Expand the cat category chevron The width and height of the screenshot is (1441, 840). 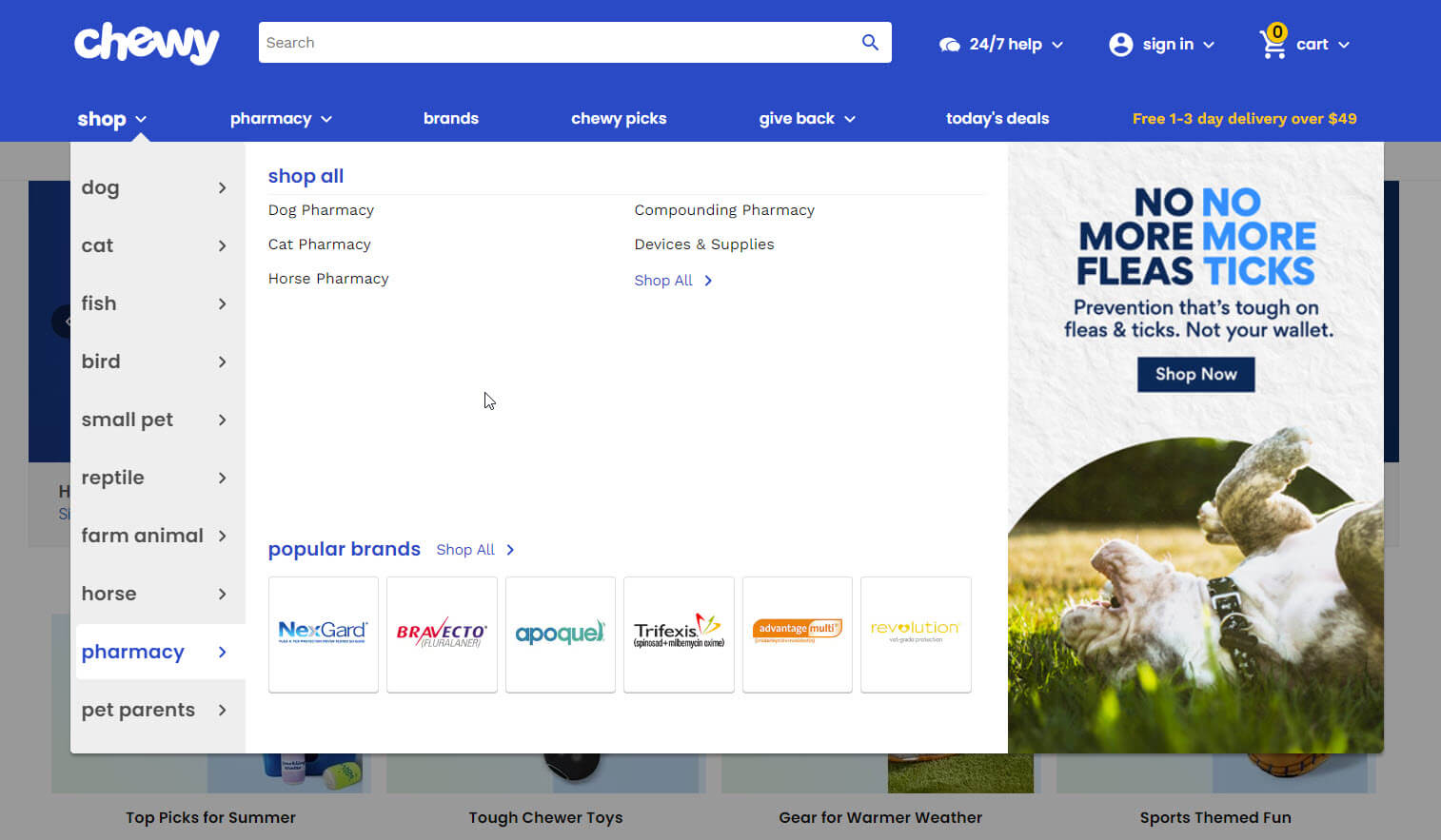coord(222,246)
